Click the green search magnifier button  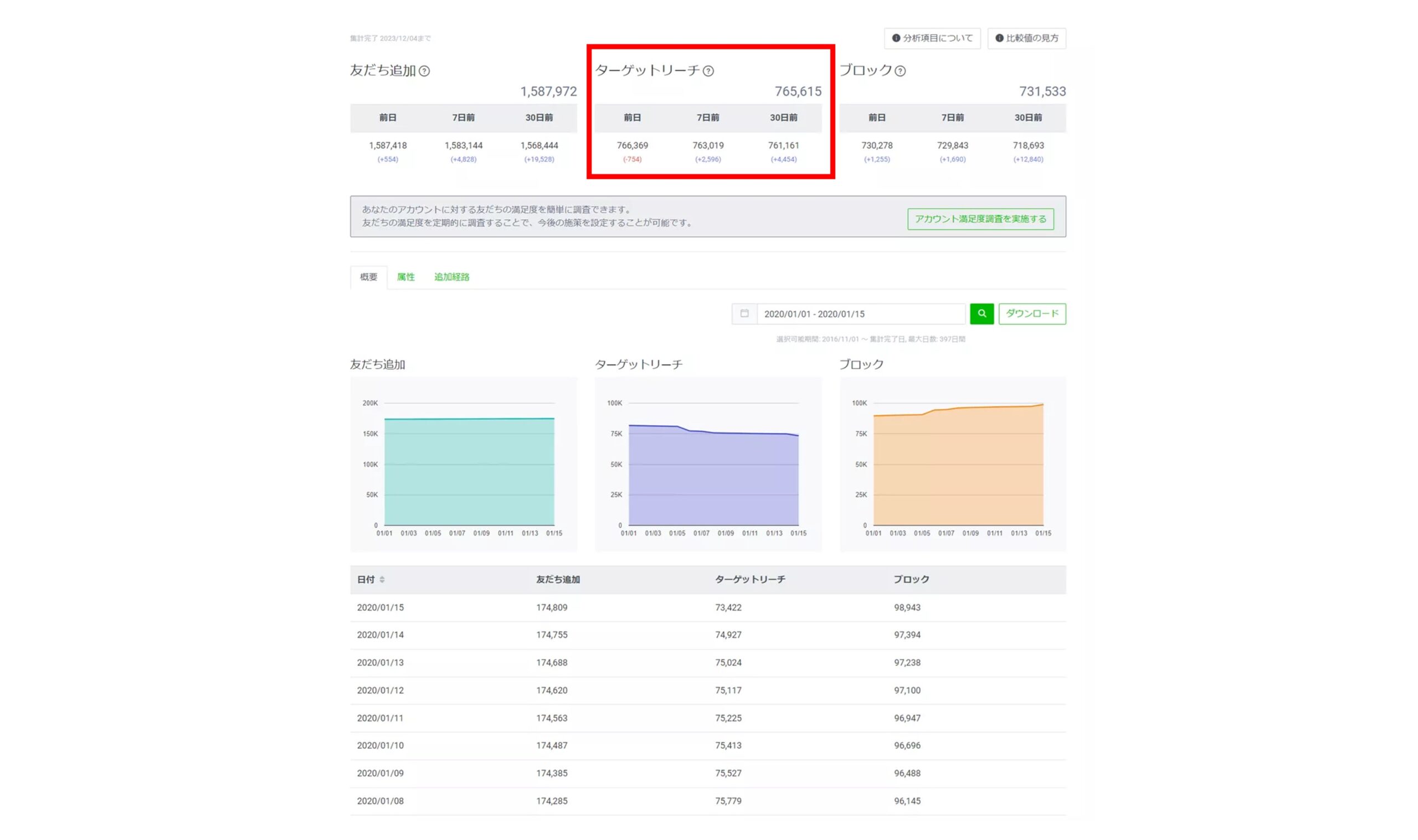982,313
